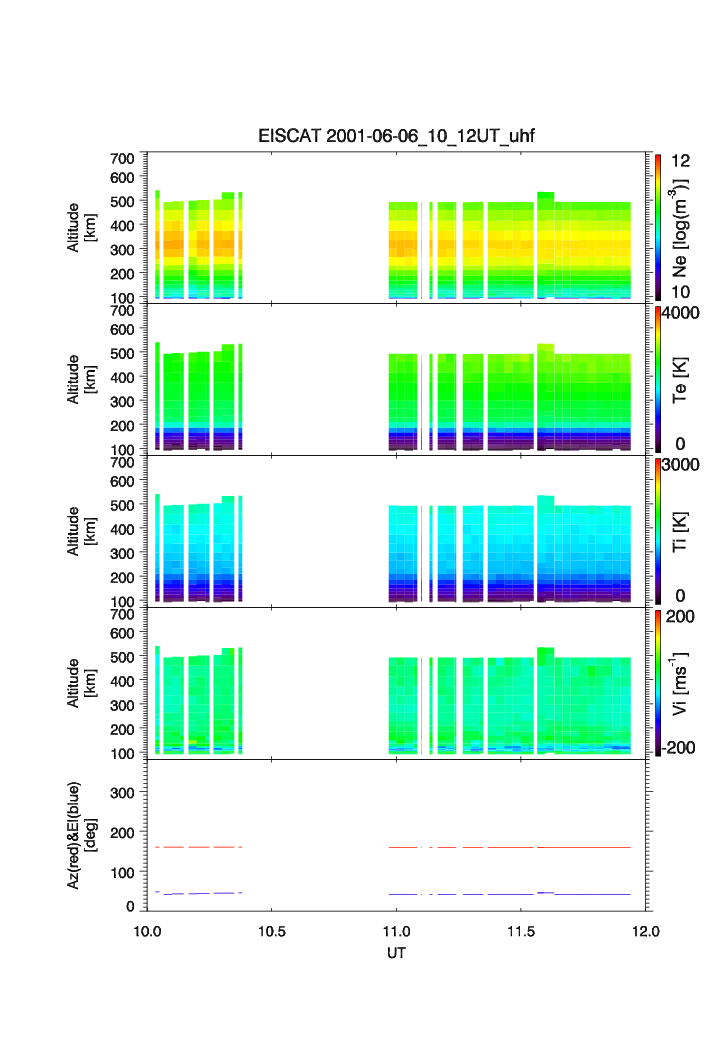Select the 4000 maximum on the Te colorbar

pos(684,313)
